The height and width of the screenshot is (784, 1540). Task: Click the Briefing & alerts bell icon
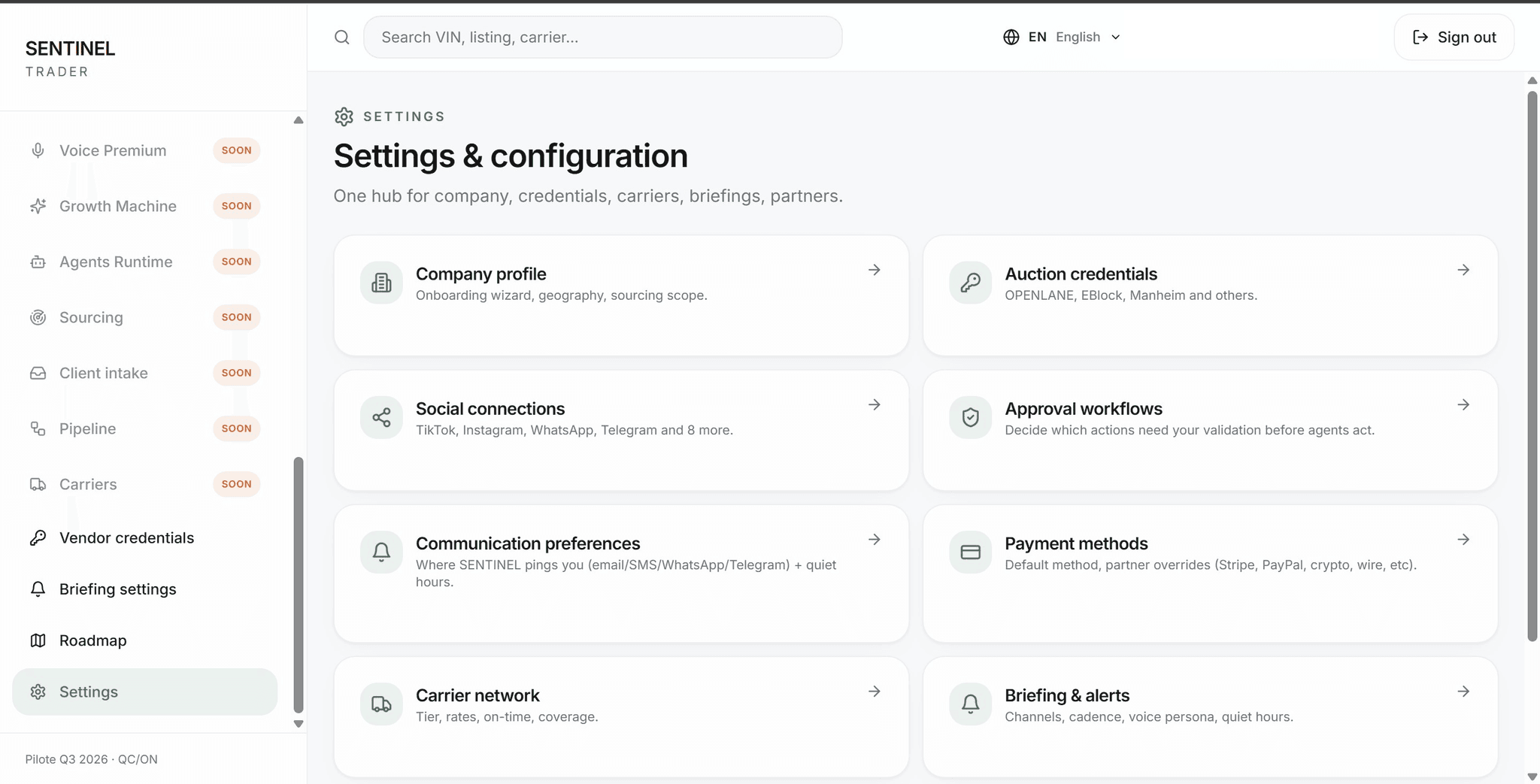970,704
